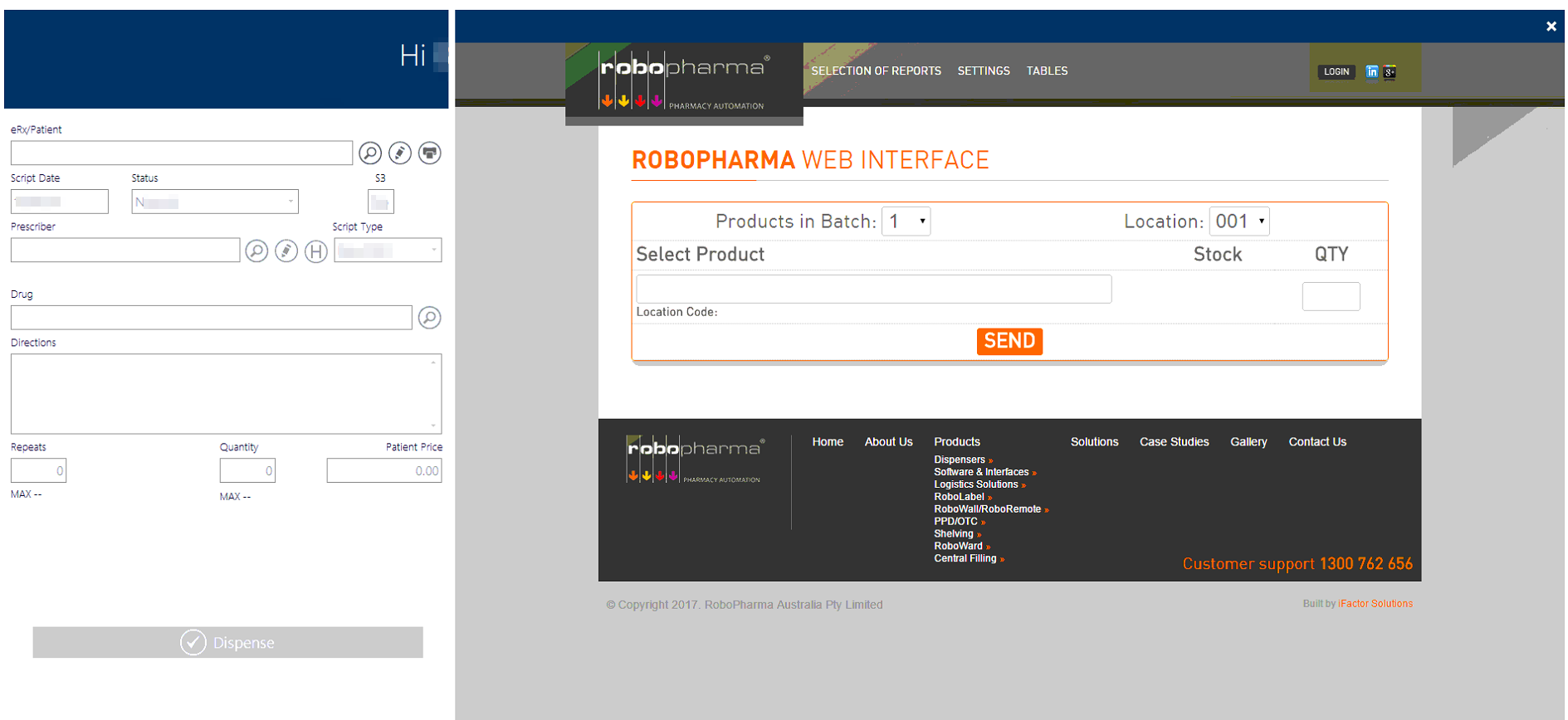Open Software & Interfaces footer link
Screen dimensions: 1568x720
click(x=984, y=472)
